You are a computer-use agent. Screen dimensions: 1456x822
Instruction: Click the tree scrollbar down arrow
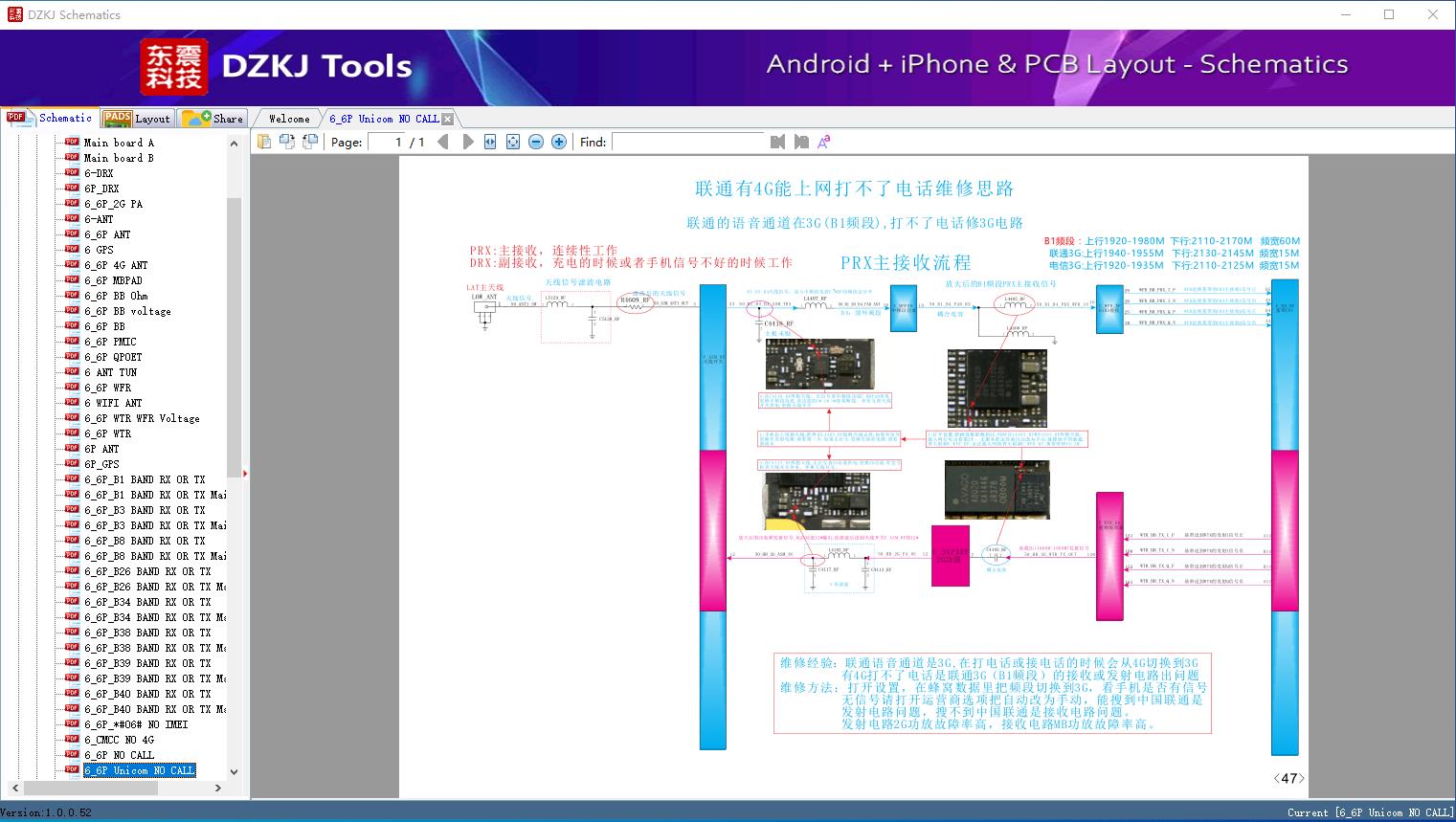(234, 772)
